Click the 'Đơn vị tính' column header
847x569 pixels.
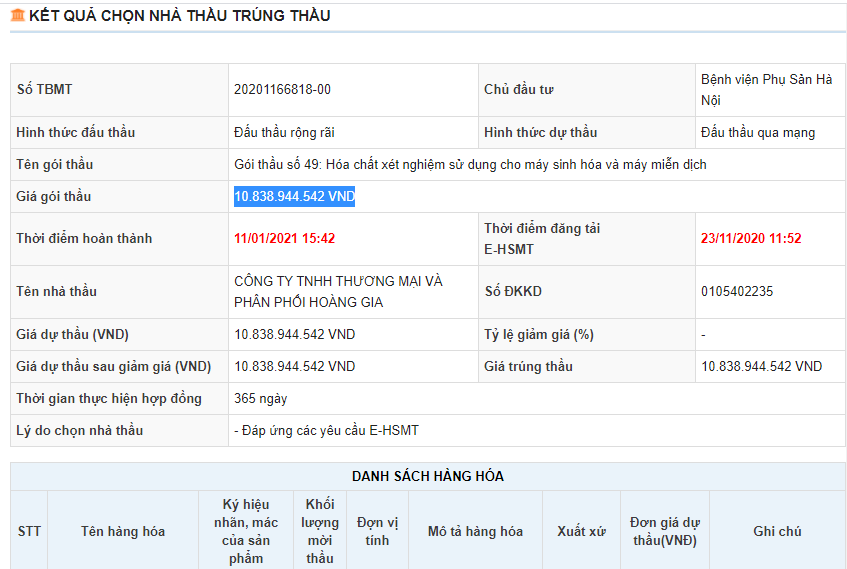point(378,531)
